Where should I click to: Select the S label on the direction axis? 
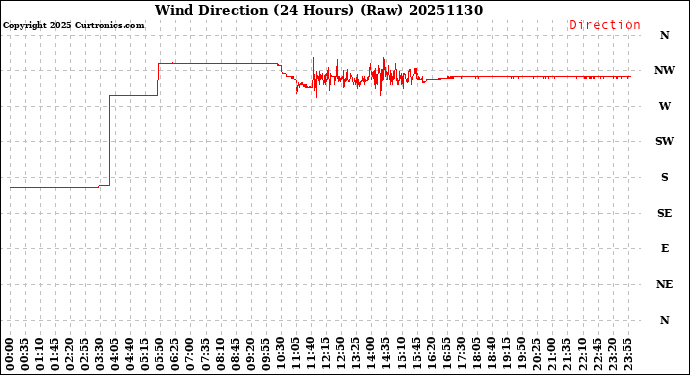(x=664, y=177)
